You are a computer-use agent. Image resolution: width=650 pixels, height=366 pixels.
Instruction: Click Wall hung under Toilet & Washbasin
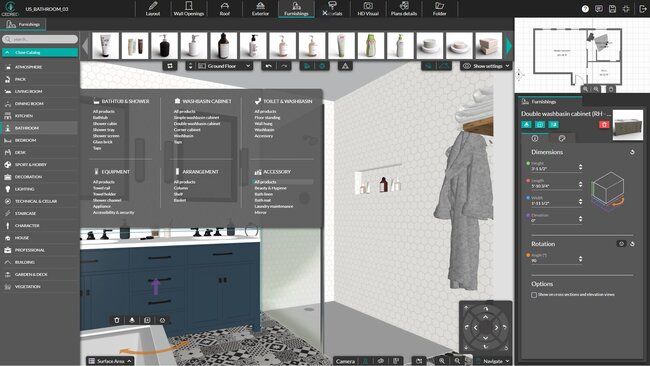pyautogui.click(x=263, y=124)
